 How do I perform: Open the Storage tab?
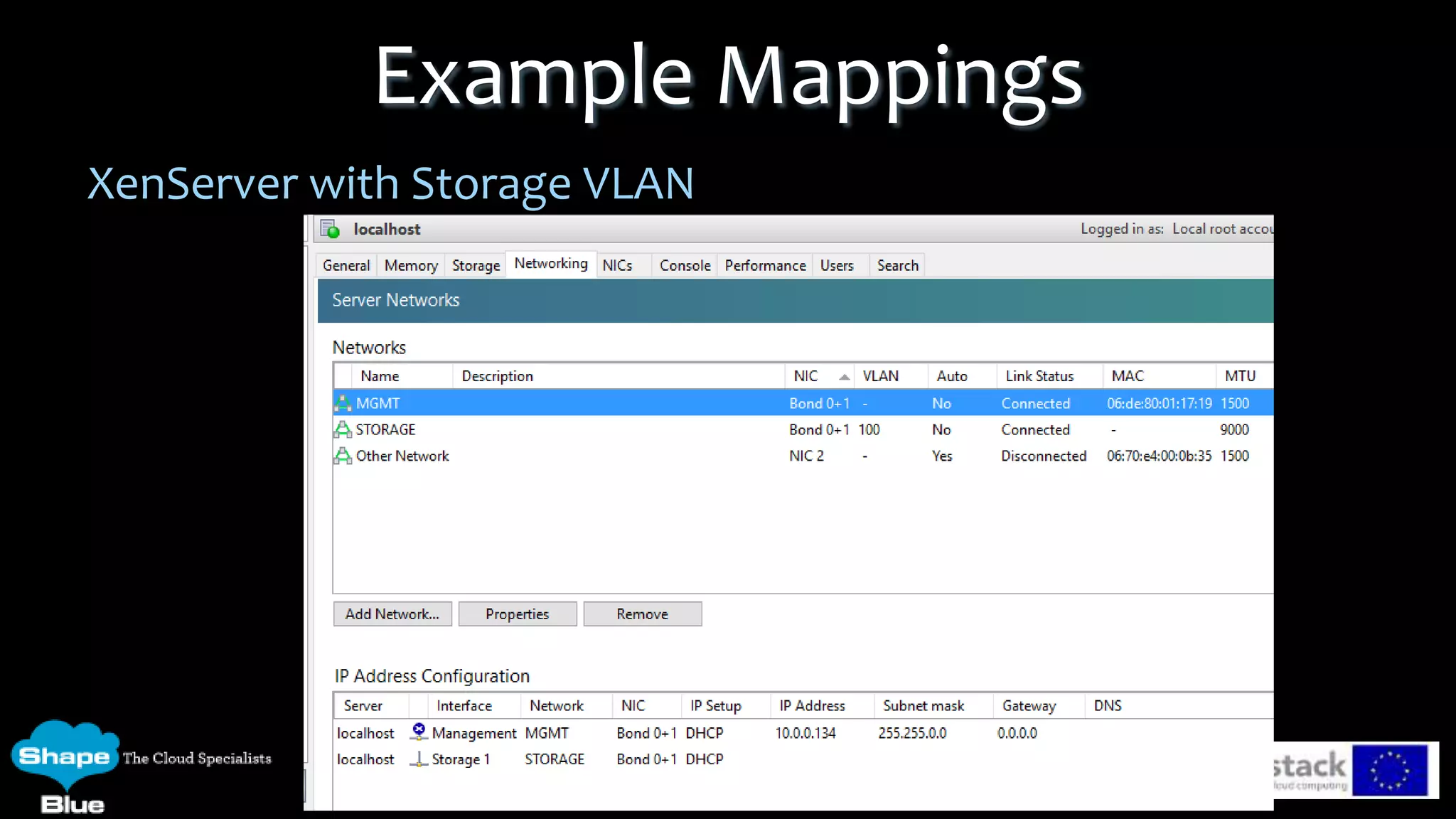[476, 265]
